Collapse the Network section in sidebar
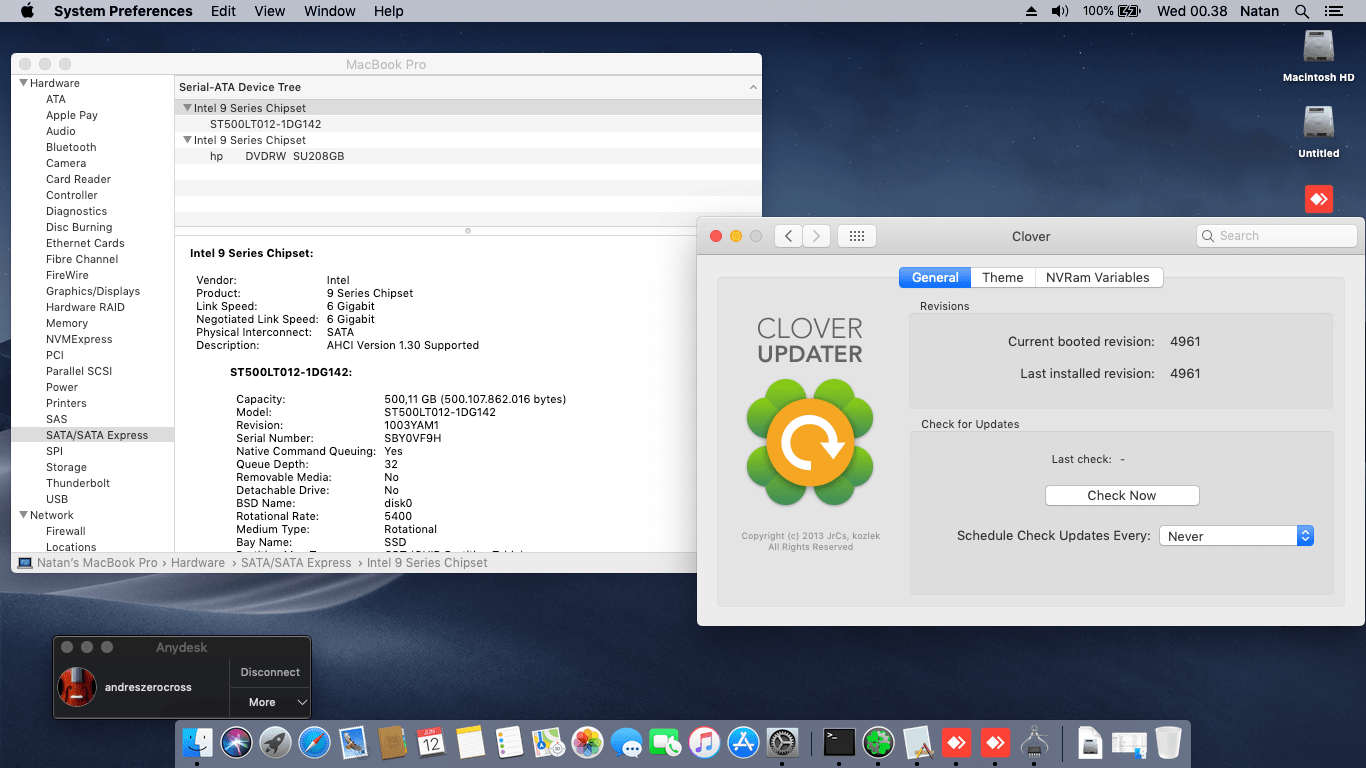The height and width of the screenshot is (768, 1366). [x=23, y=515]
